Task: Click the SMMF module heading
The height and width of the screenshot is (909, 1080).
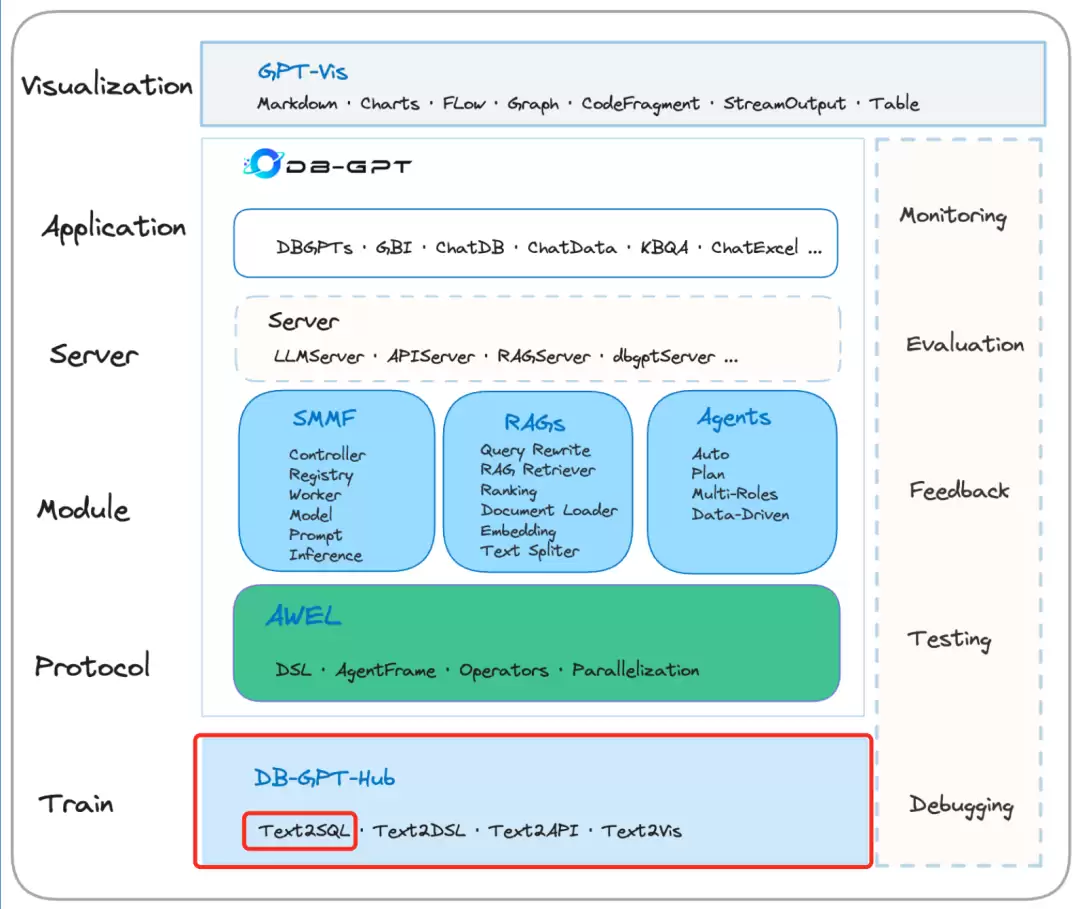Action: pyautogui.click(x=324, y=418)
